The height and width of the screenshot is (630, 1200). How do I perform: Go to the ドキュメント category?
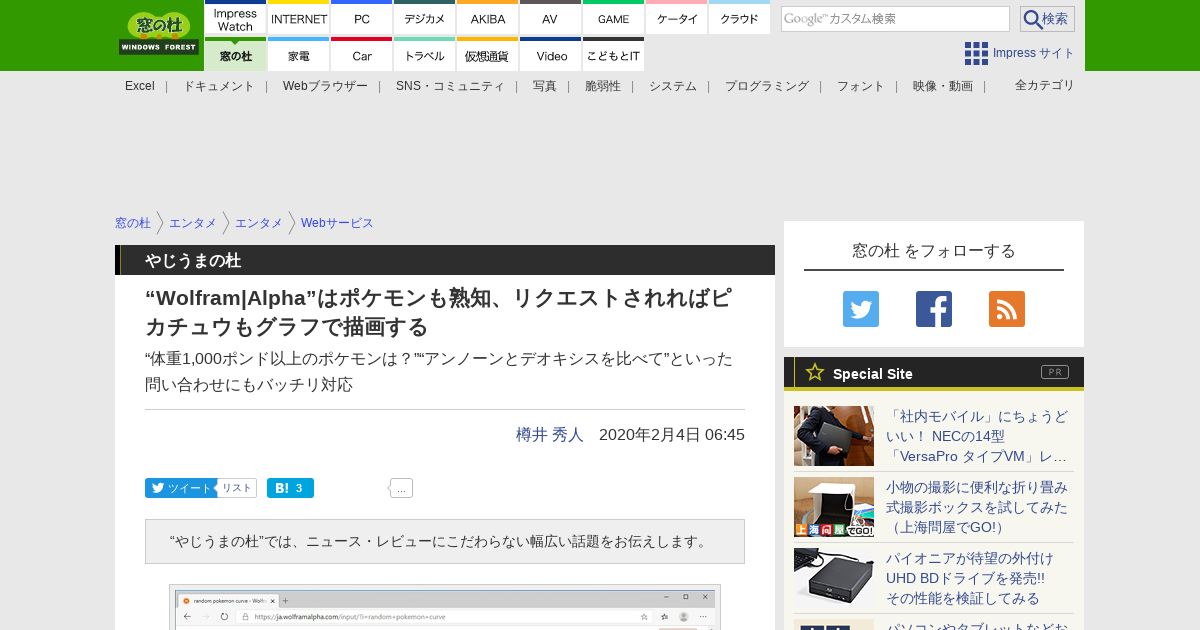[218, 86]
